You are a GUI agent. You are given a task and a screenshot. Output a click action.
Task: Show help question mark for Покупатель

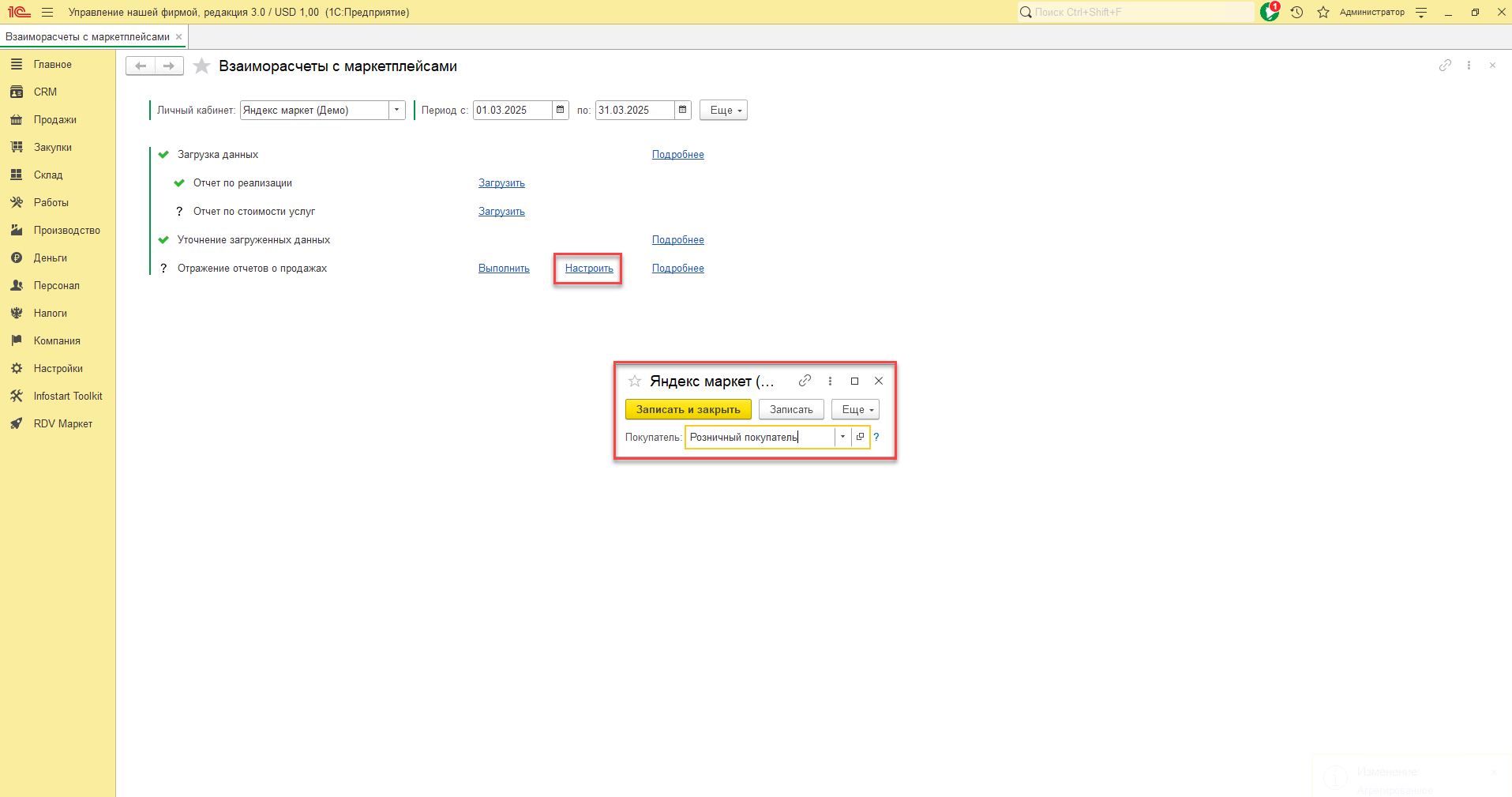tap(876, 437)
